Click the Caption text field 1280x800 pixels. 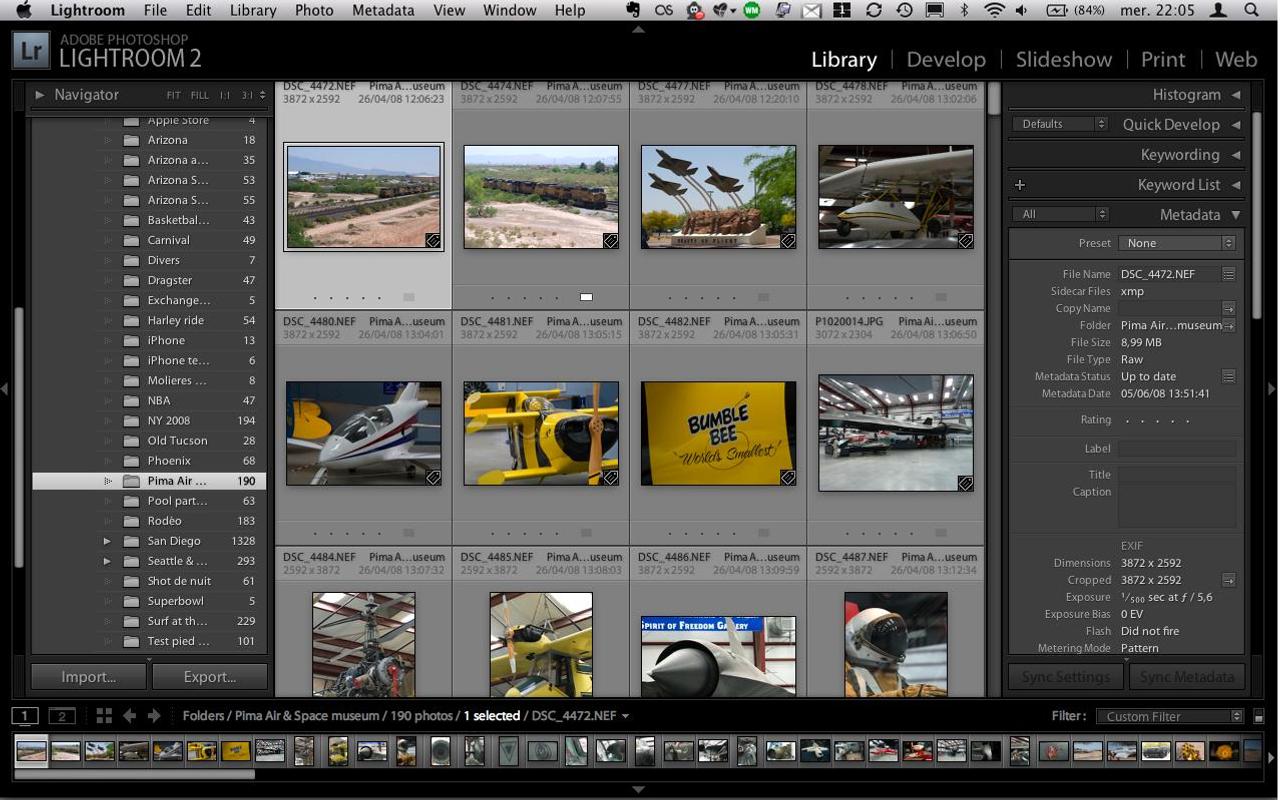[1177, 506]
